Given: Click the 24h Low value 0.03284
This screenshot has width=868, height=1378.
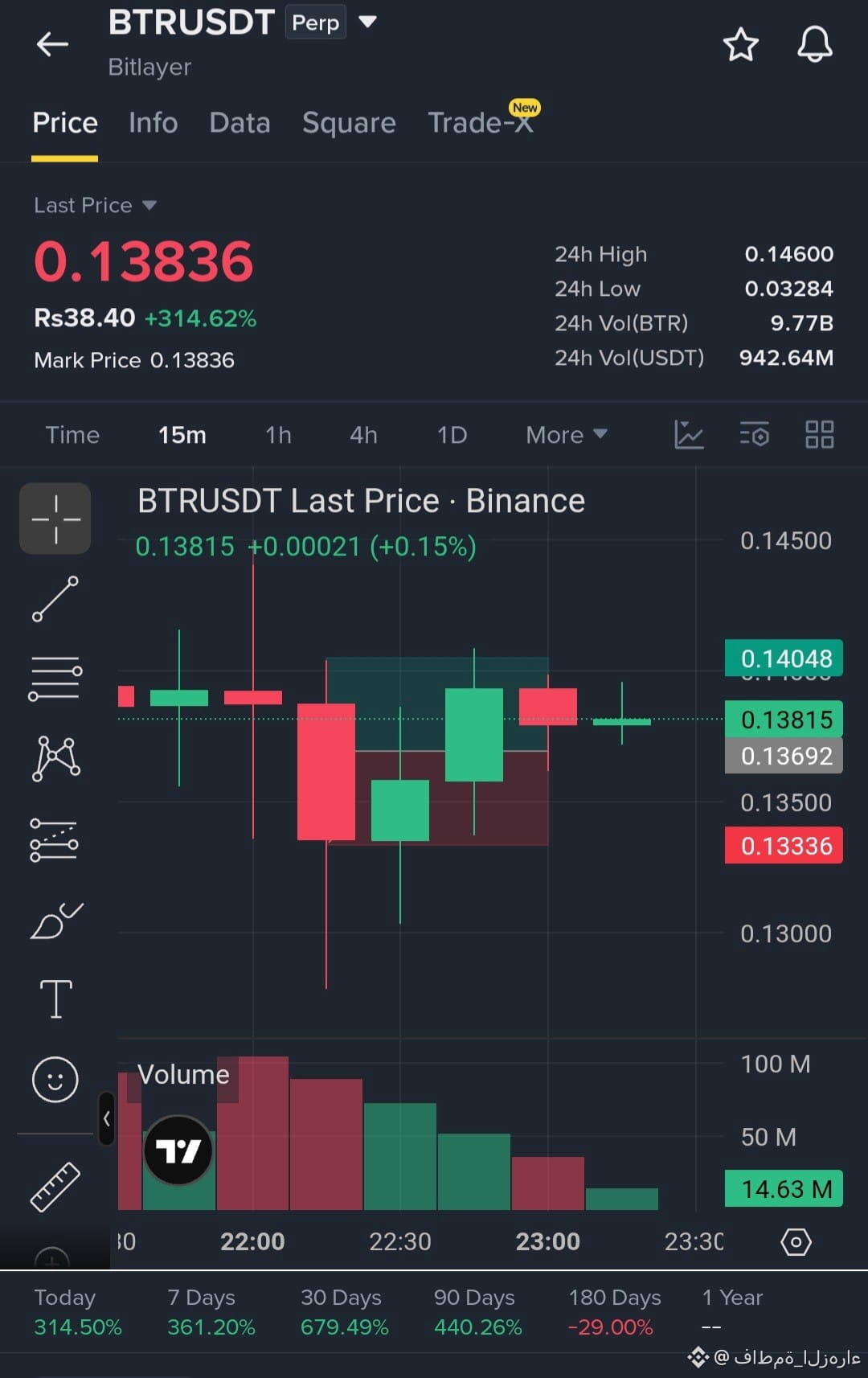Looking at the screenshot, I should (x=788, y=289).
